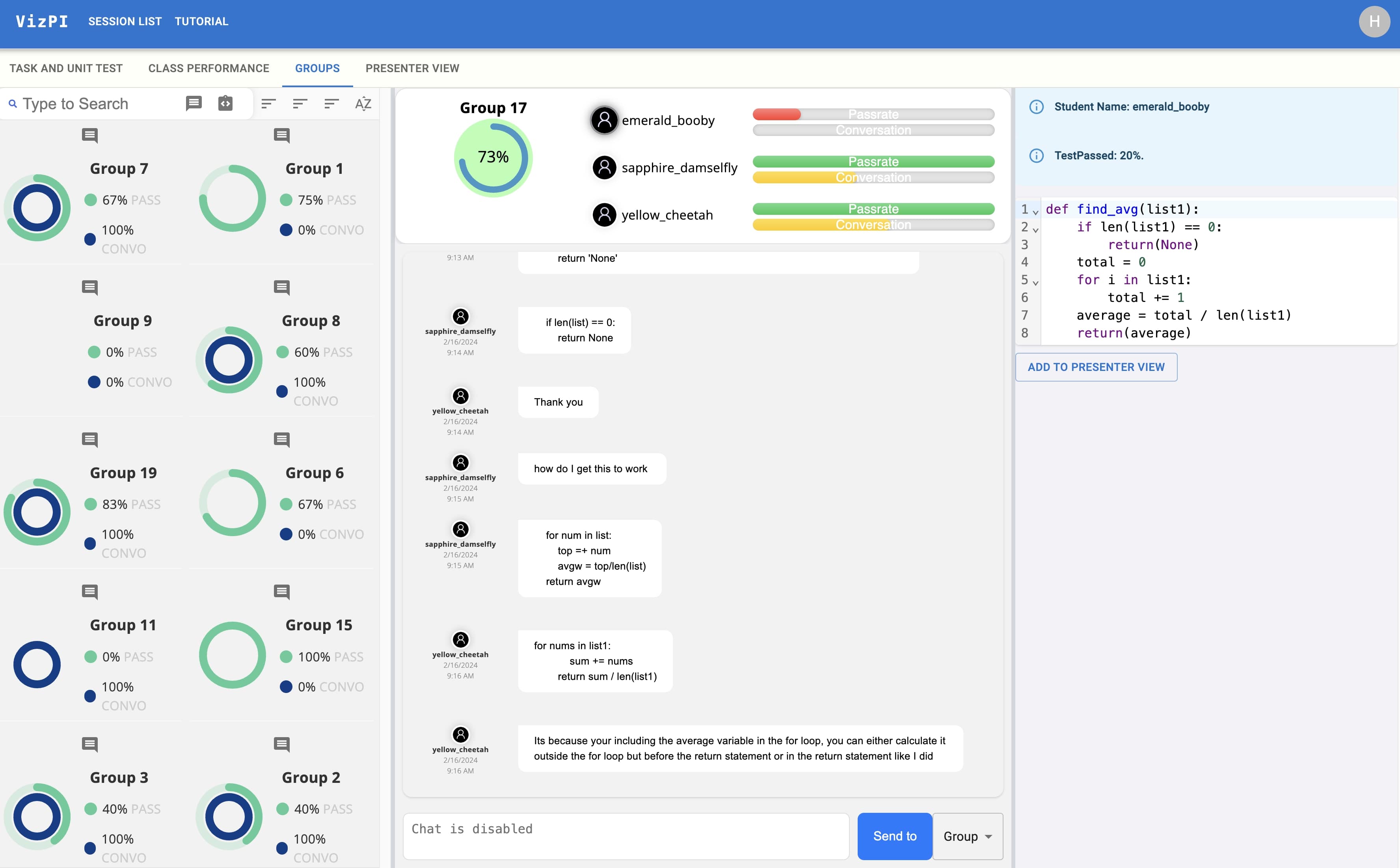
Task: Open chat icon above Group 2
Action: 281,745
